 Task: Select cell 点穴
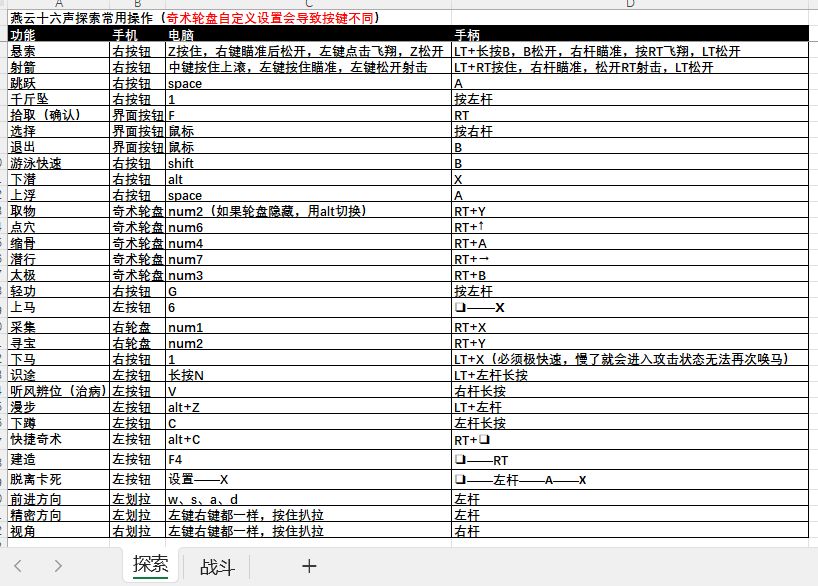click(58, 227)
